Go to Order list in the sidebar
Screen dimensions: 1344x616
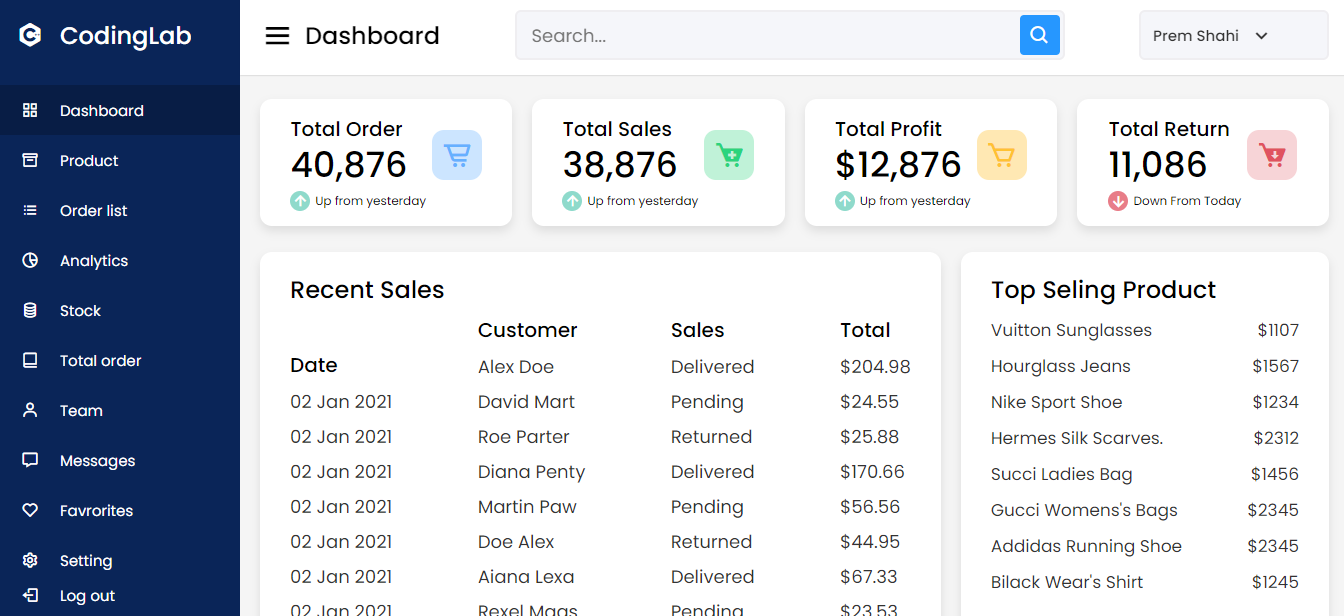tap(93, 210)
